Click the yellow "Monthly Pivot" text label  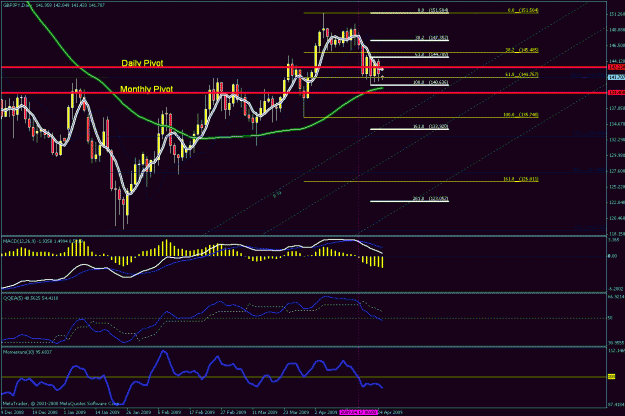tap(146, 89)
